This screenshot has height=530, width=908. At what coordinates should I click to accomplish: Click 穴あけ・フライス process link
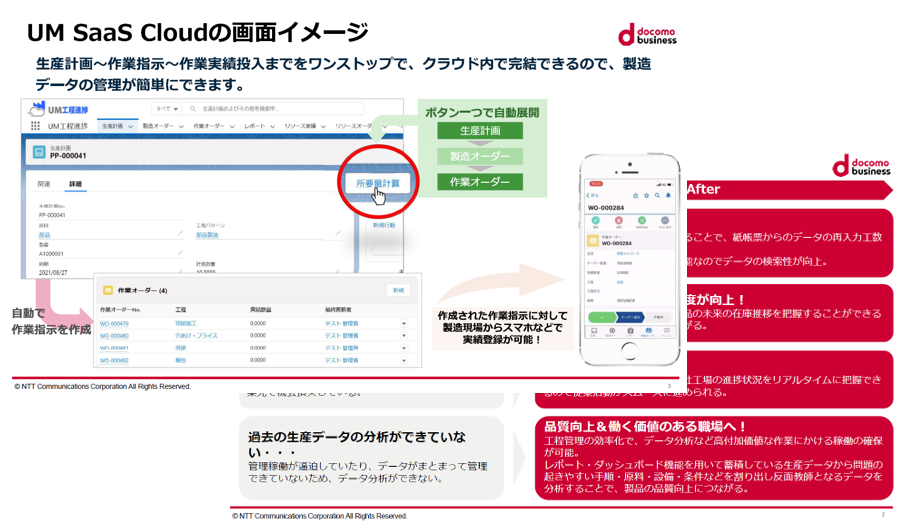[x=196, y=336]
